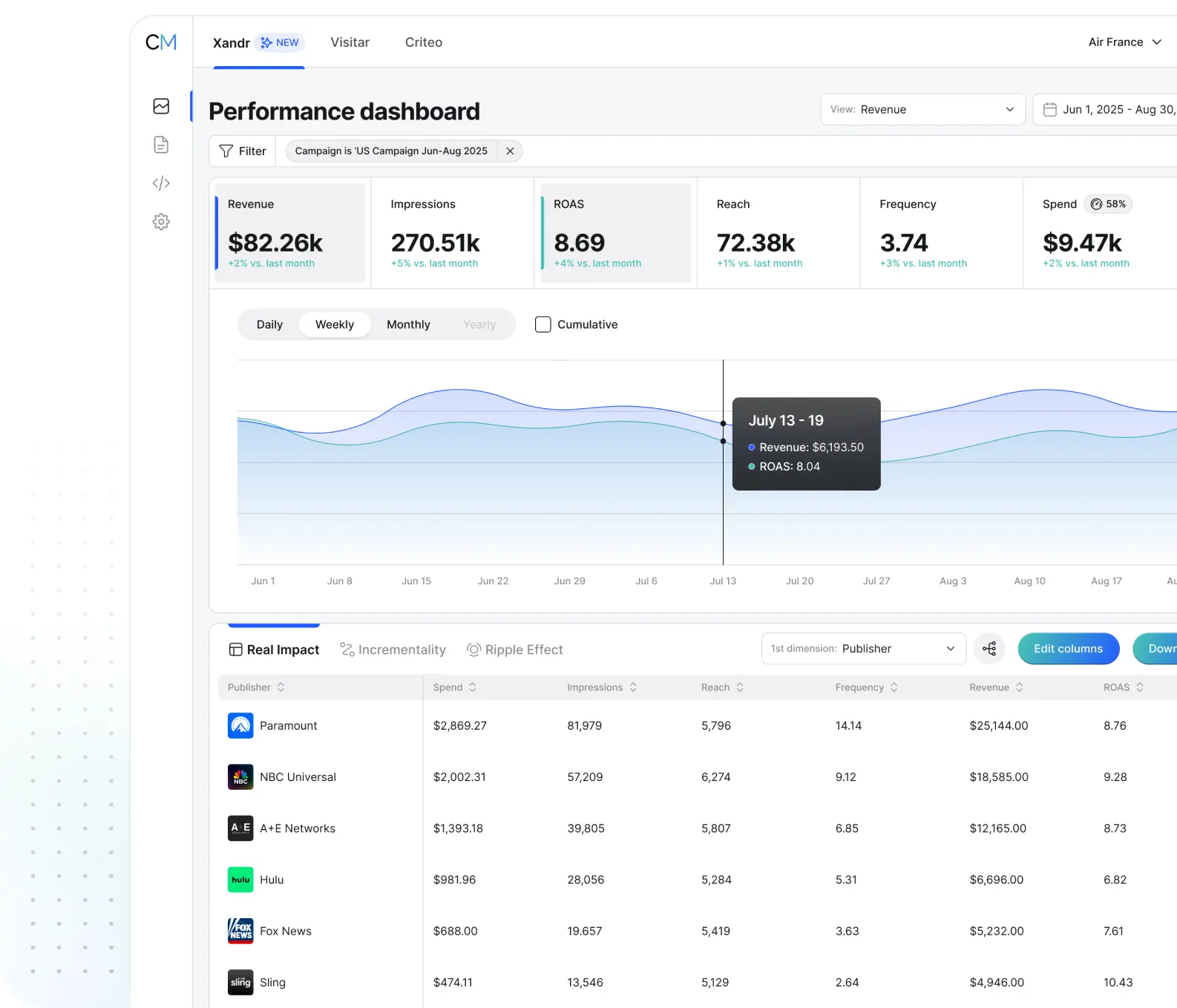Click the calendar icon in date range
The height and width of the screenshot is (1008, 1177).
click(1050, 110)
